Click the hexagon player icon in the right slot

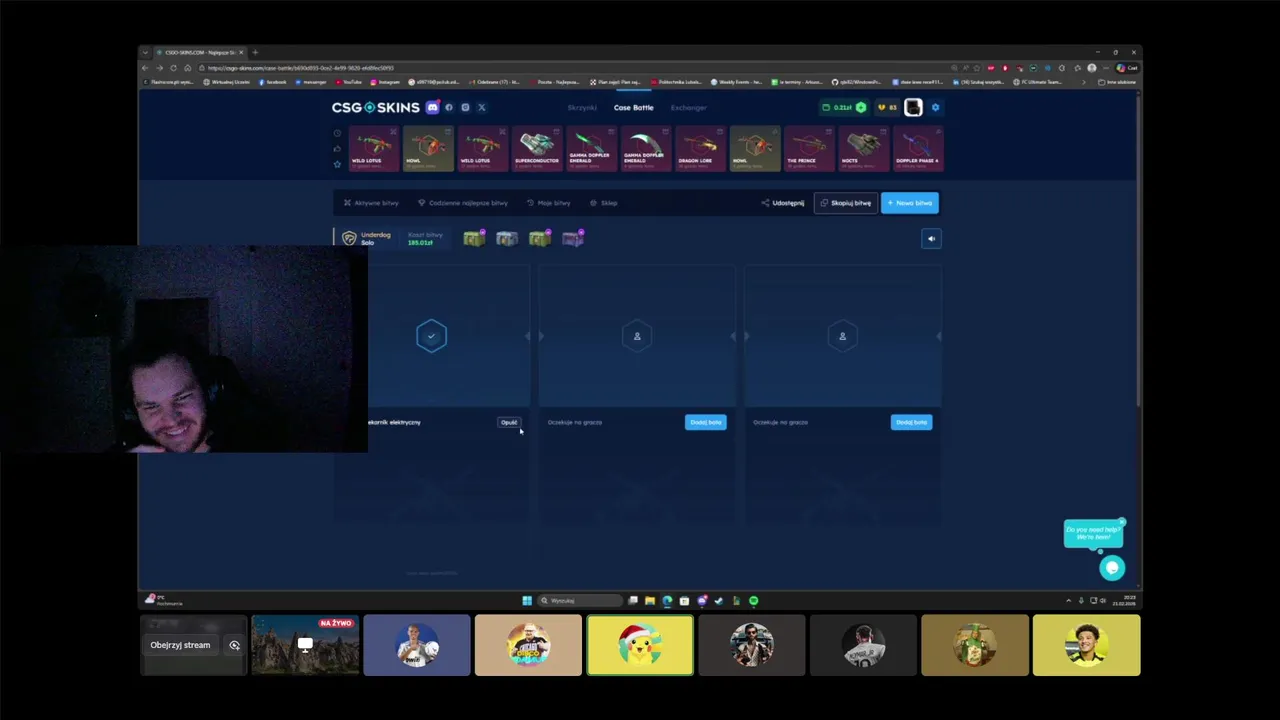click(842, 336)
